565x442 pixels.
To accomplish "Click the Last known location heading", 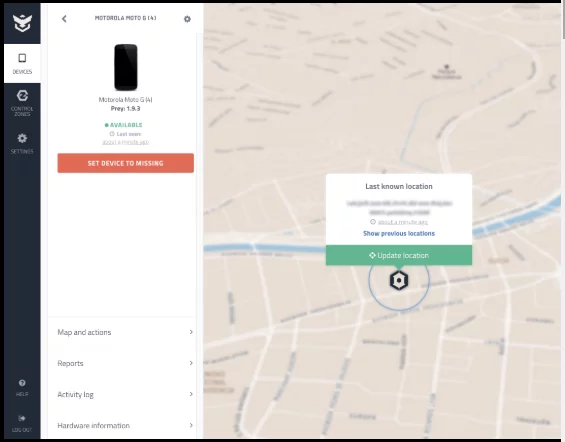I will (x=399, y=186).
